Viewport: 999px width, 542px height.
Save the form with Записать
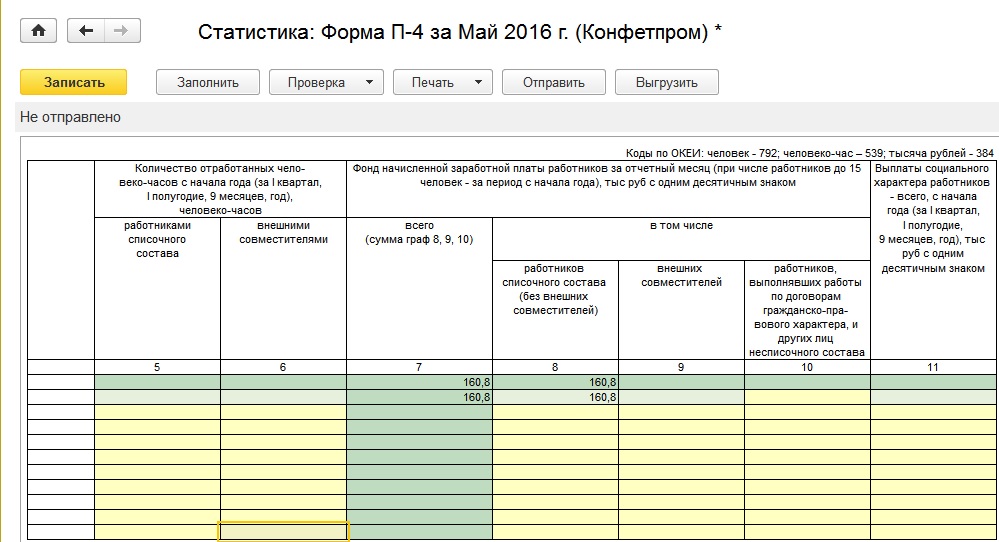click(x=74, y=82)
